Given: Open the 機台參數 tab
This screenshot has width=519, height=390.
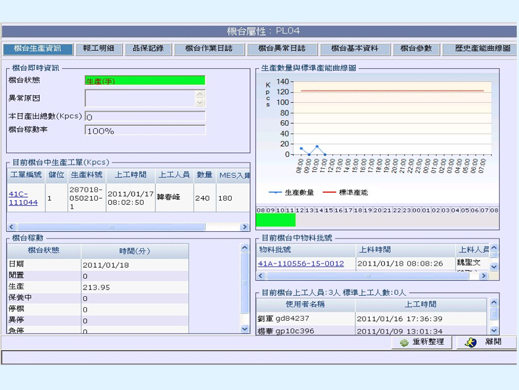Looking at the screenshot, I should click(416, 49).
